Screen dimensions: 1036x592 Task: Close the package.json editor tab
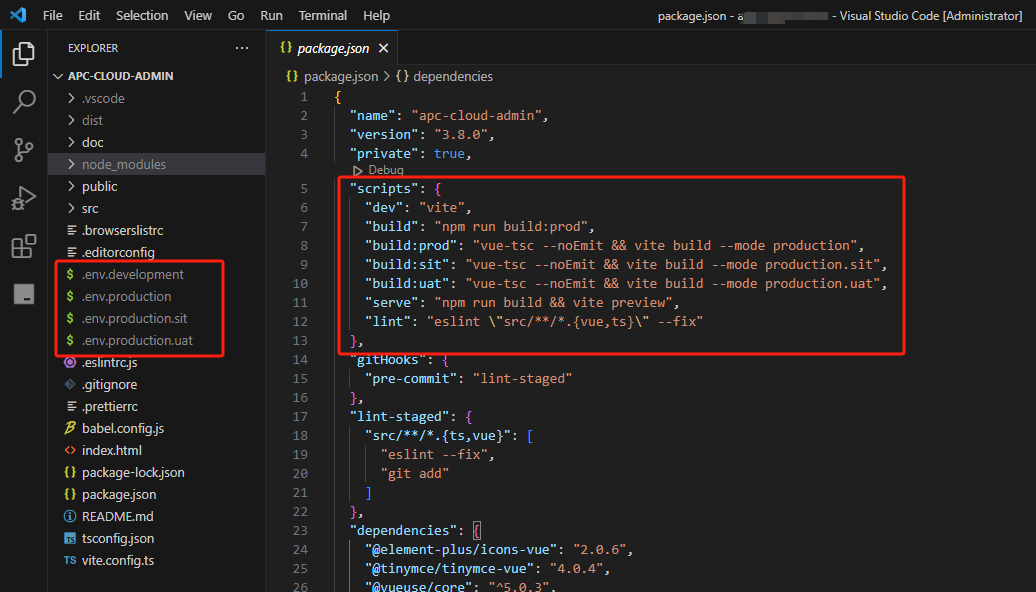click(383, 48)
